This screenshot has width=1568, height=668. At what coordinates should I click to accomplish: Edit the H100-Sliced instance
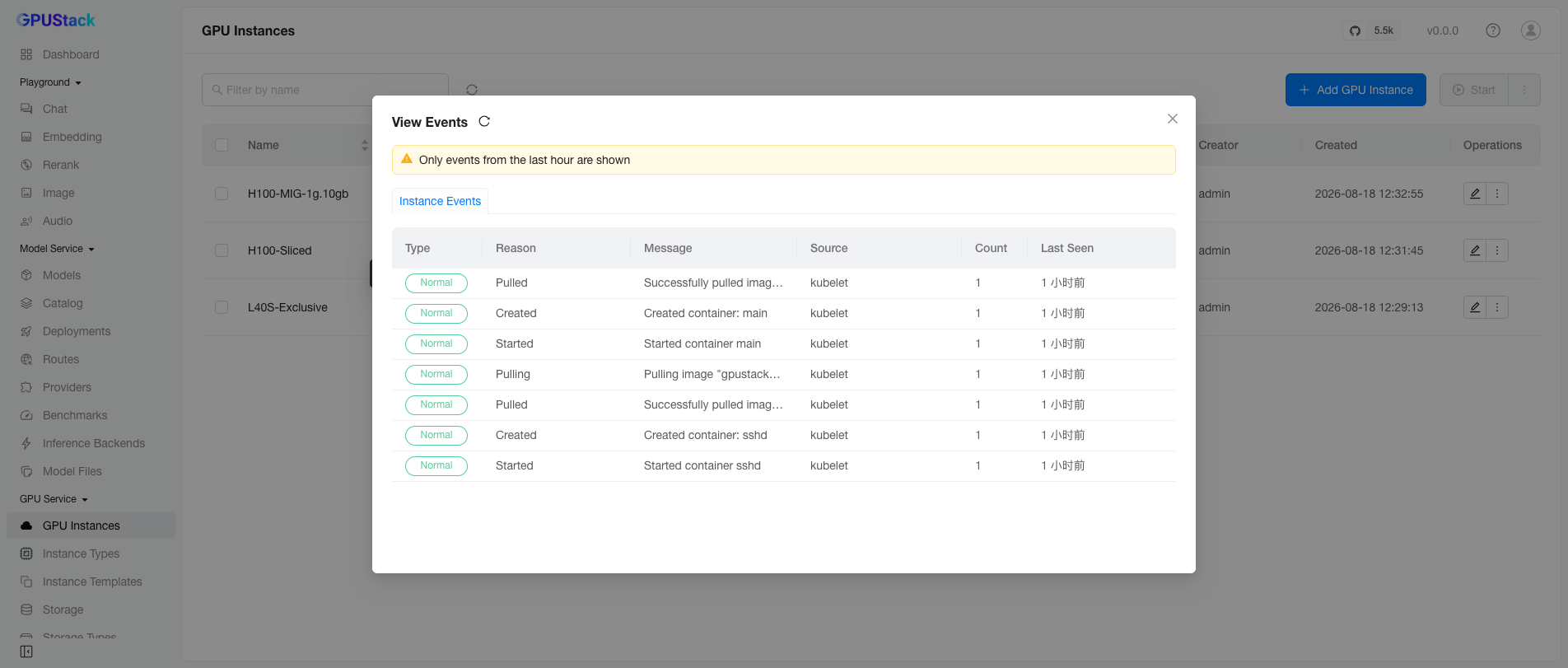click(1475, 250)
